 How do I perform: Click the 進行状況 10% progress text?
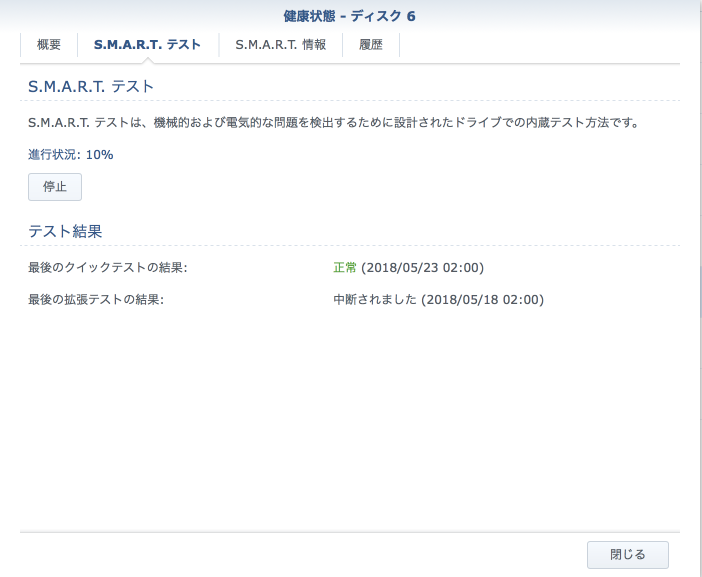[x=71, y=155]
